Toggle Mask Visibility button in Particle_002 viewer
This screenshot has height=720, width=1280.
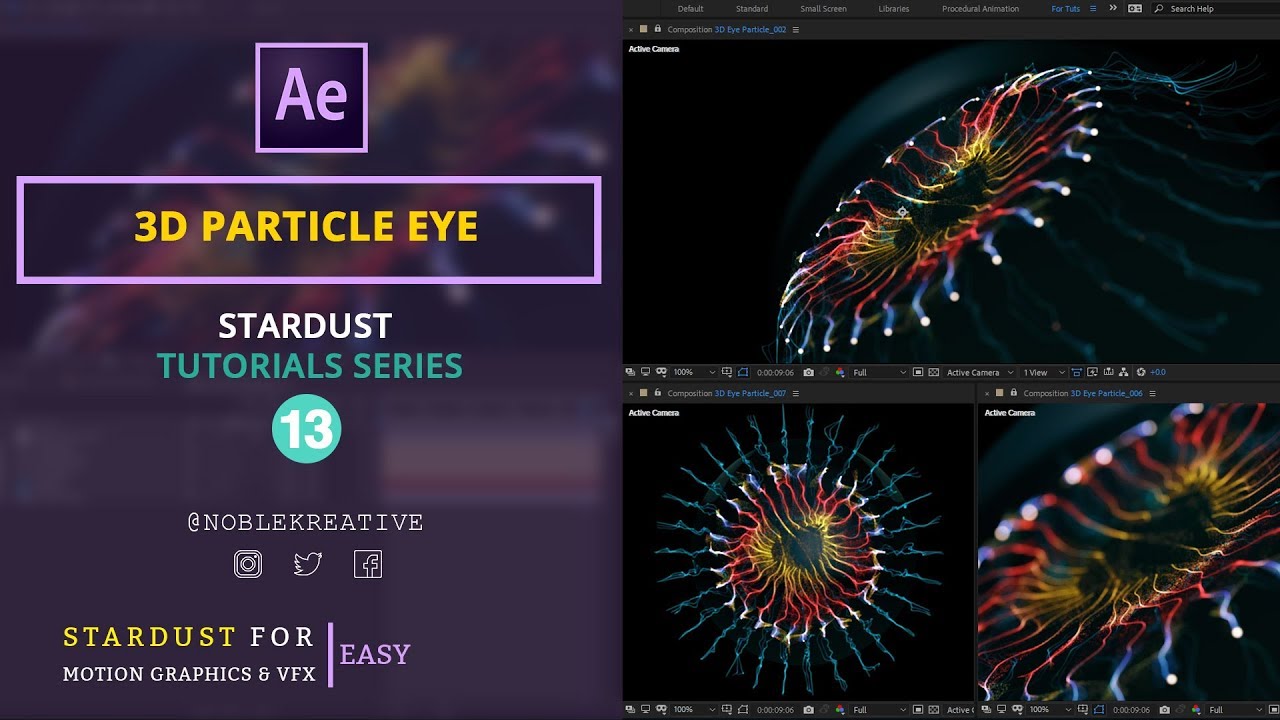click(x=743, y=372)
